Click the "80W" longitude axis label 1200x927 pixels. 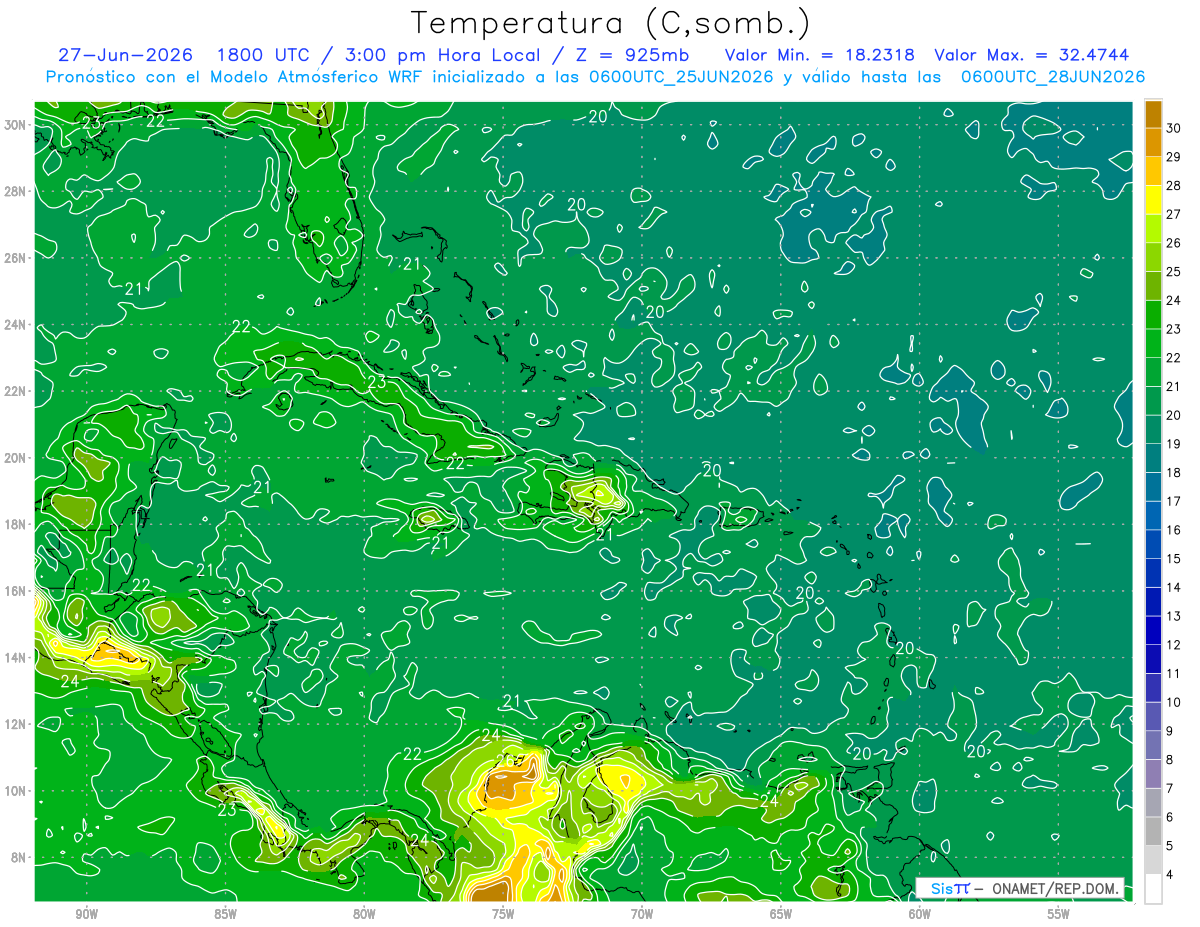[x=364, y=915]
